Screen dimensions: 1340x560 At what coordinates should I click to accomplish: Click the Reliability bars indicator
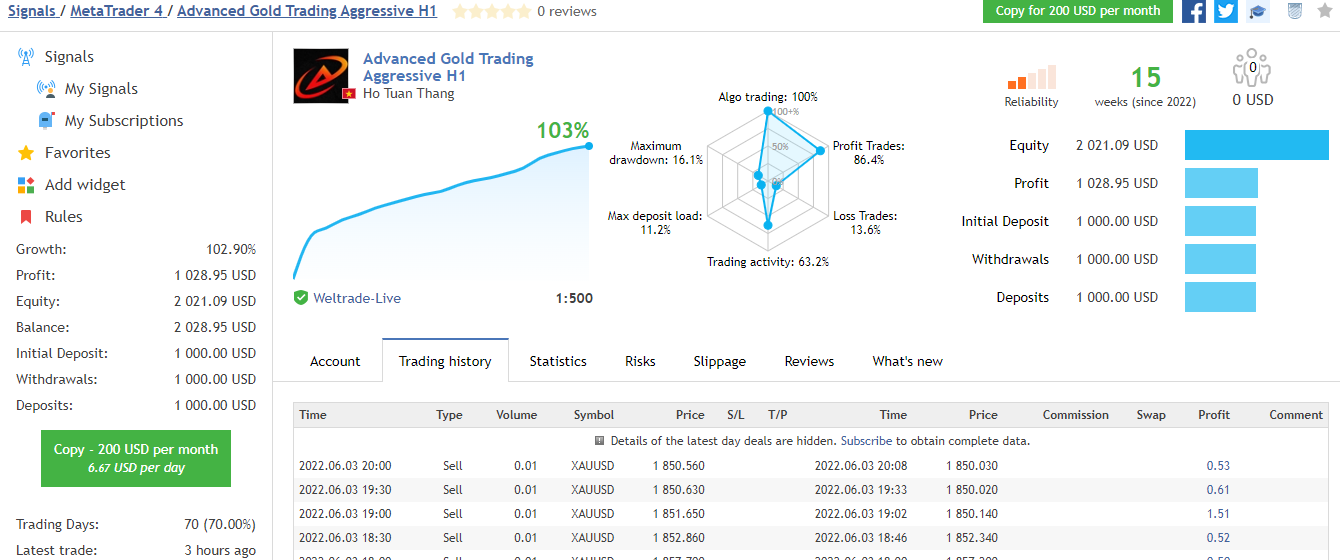1032,78
